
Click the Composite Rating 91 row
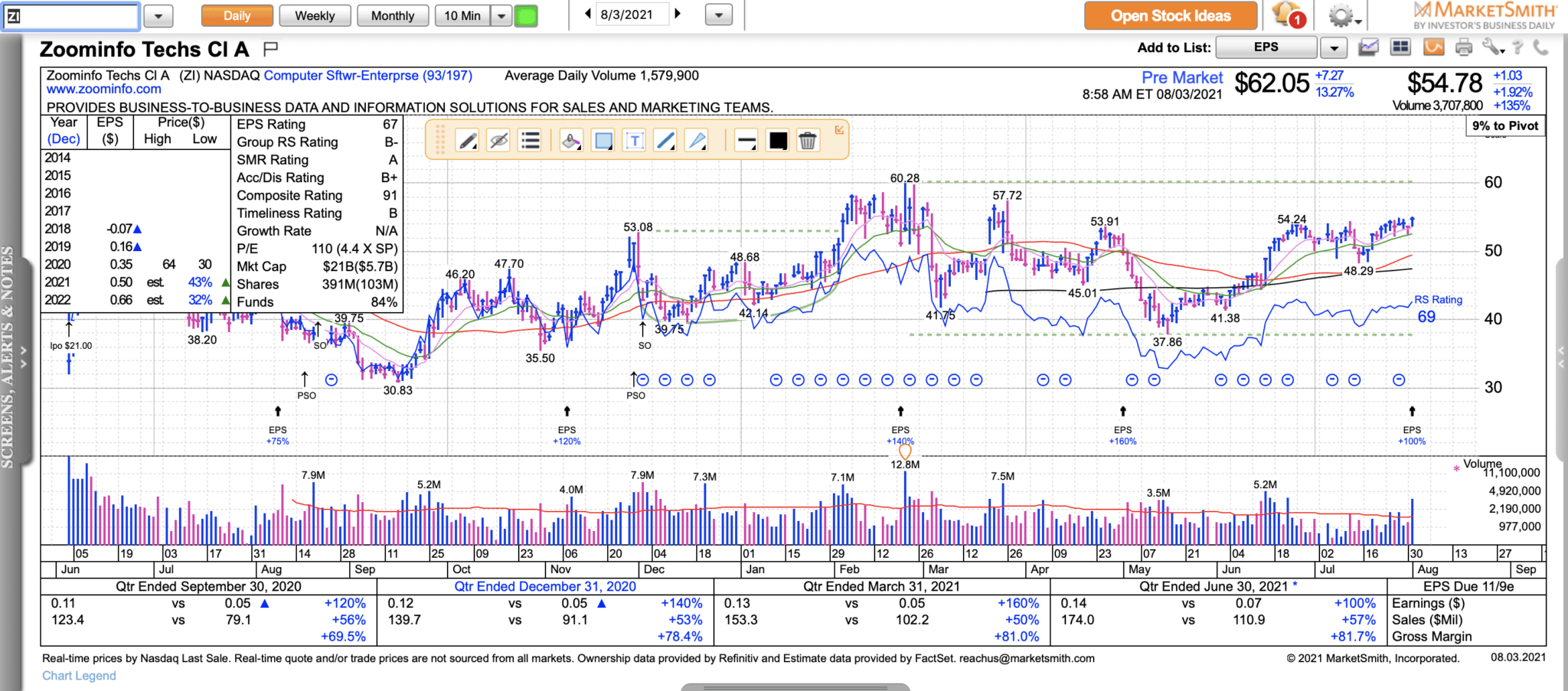(317, 195)
